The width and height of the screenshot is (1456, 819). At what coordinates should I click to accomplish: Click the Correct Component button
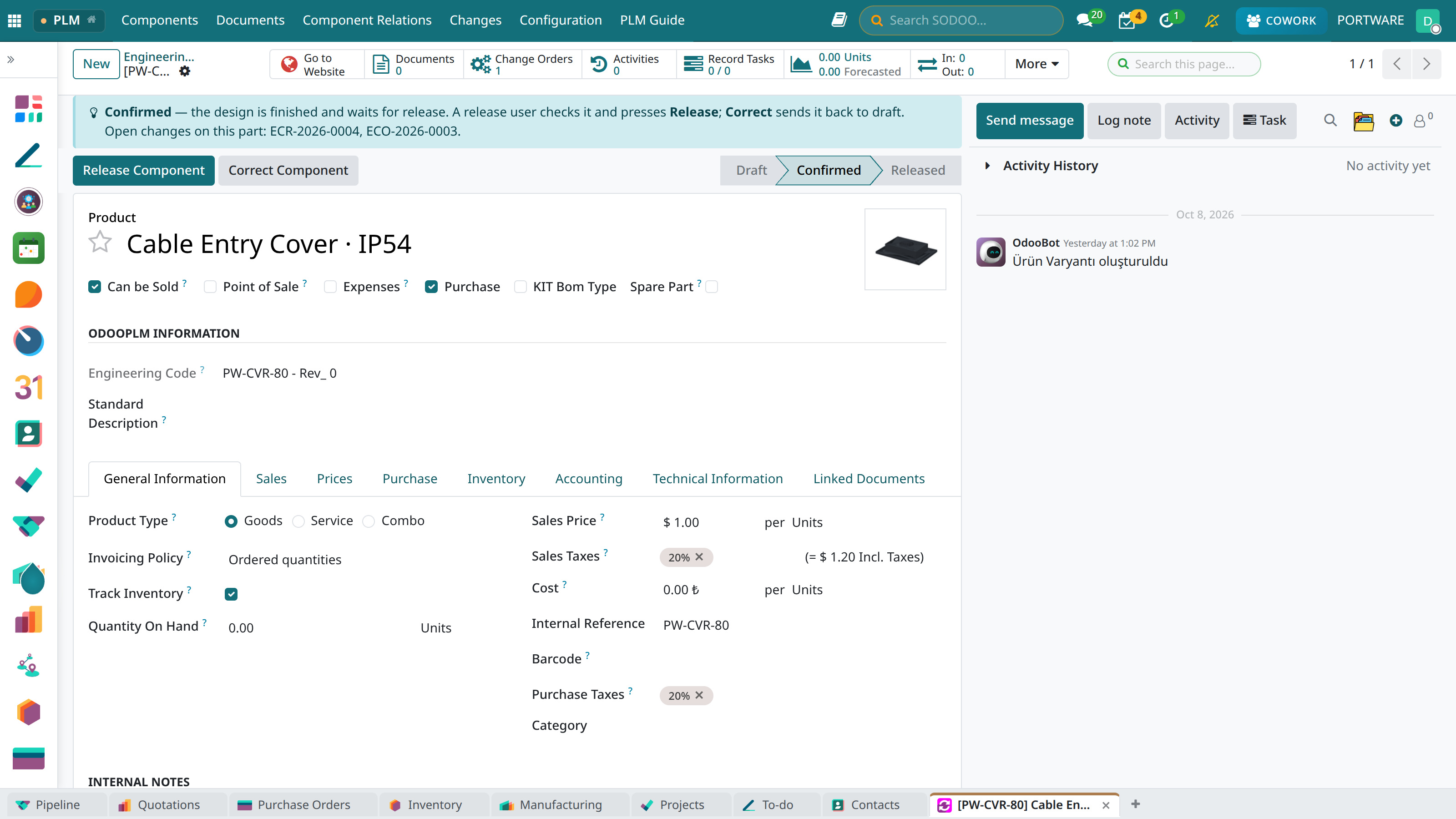tap(288, 170)
